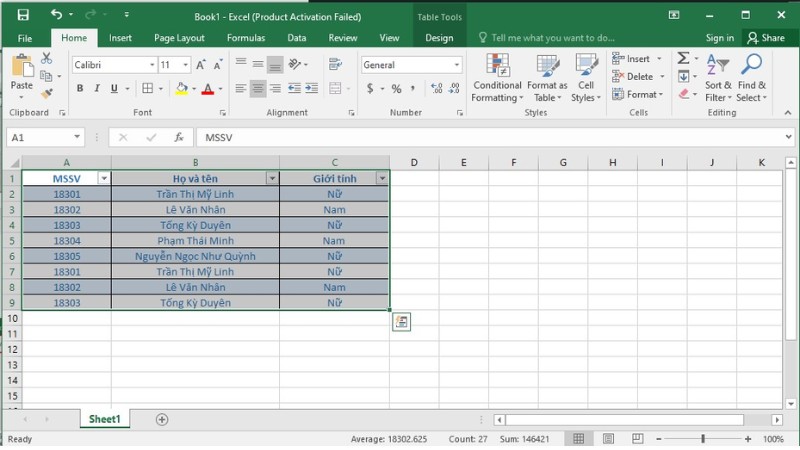The height and width of the screenshot is (450, 800).
Task: Toggle Underline formatting
Action: [114, 88]
